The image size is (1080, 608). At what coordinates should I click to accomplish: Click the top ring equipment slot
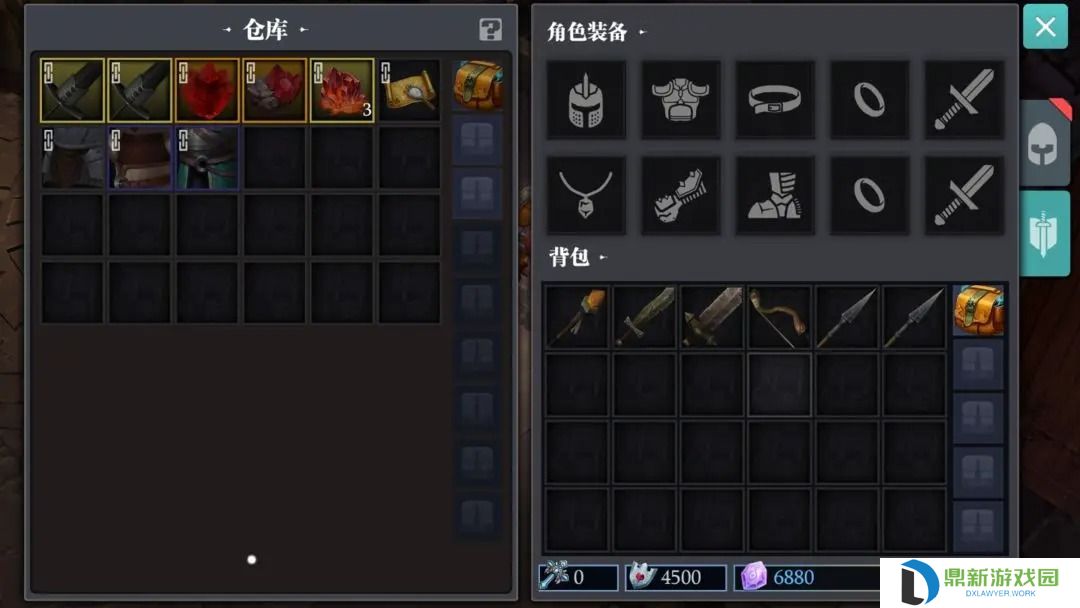click(x=869, y=101)
